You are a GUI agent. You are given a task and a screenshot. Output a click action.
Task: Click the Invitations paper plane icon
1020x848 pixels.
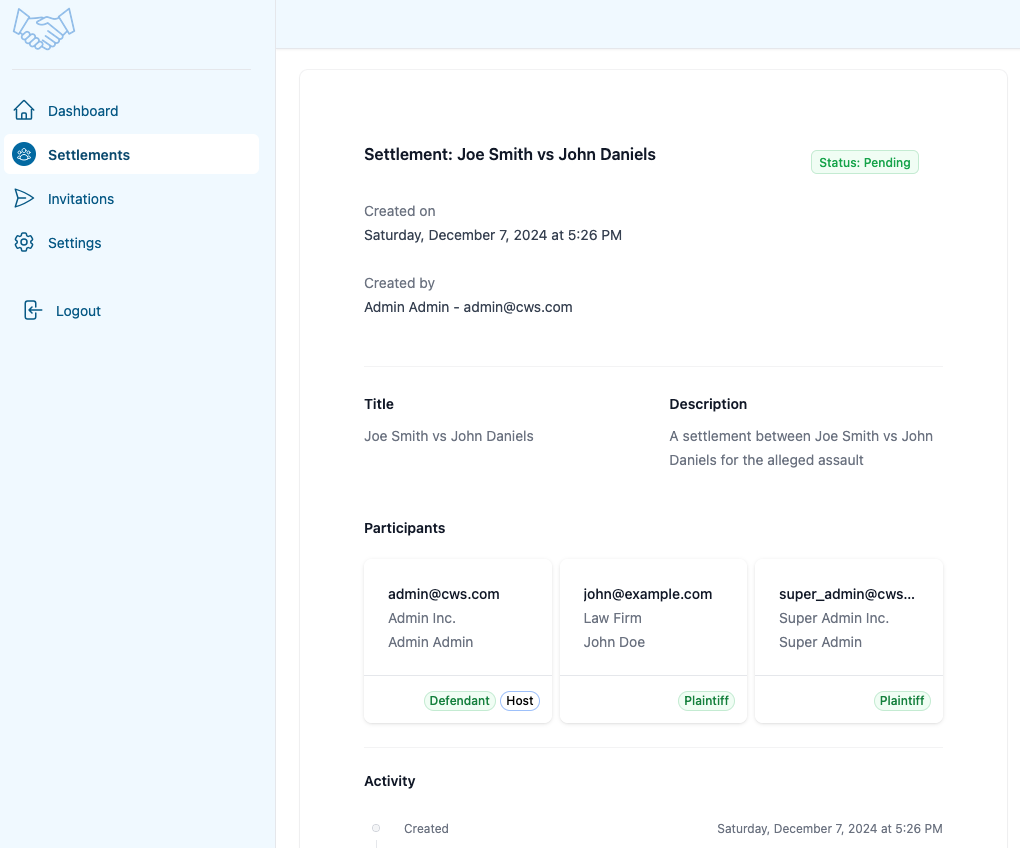pos(24,199)
